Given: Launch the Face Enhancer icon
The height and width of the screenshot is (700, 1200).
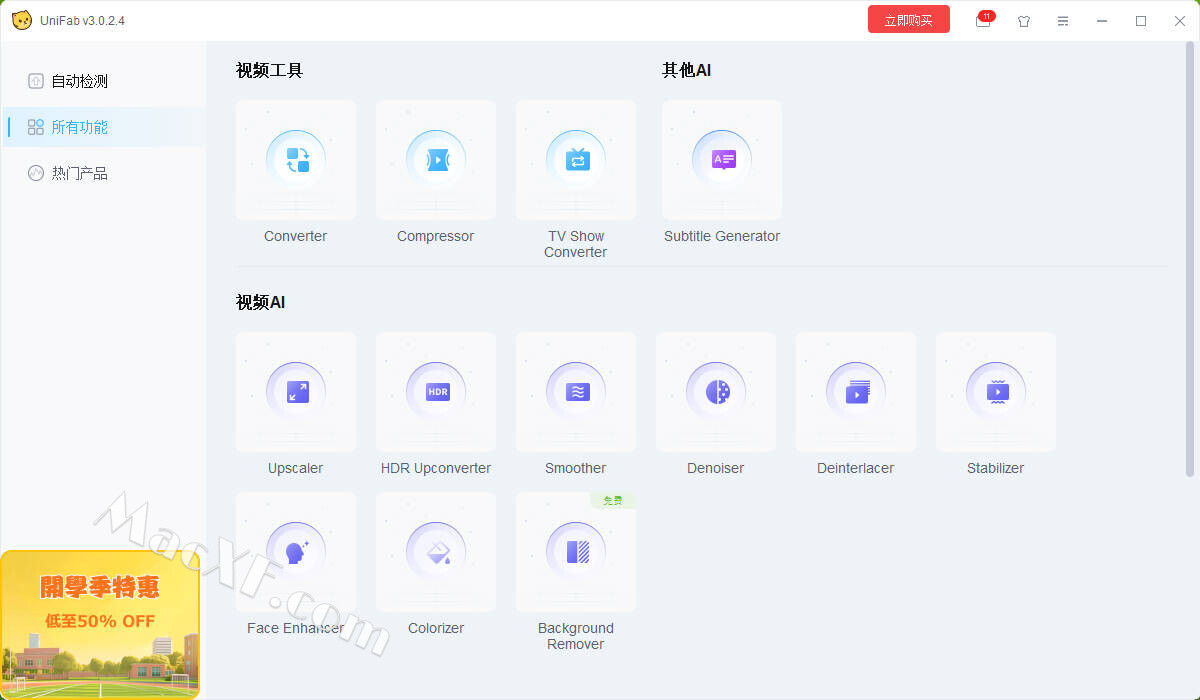Looking at the screenshot, I should [x=296, y=552].
